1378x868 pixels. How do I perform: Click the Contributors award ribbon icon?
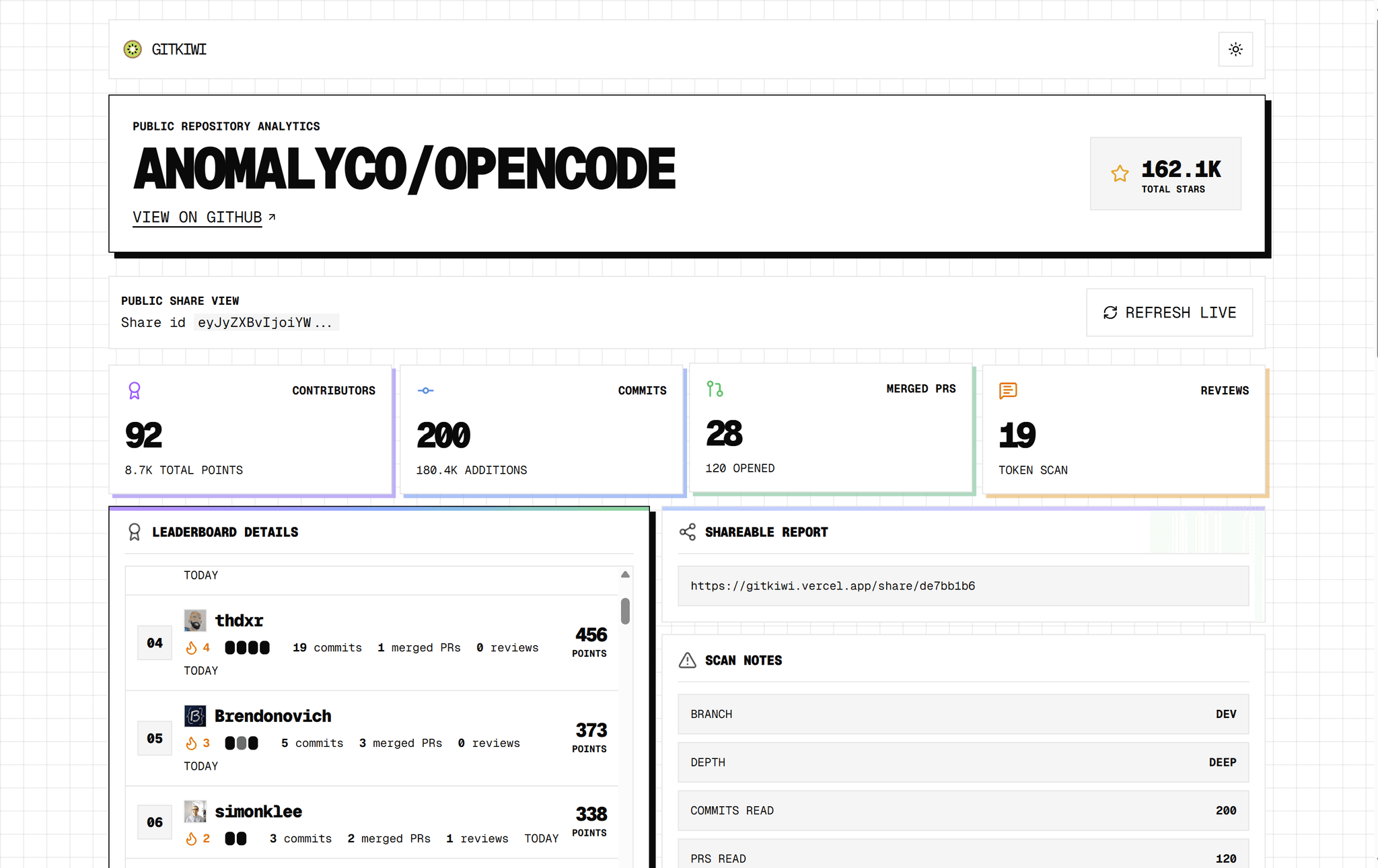tap(135, 391)
